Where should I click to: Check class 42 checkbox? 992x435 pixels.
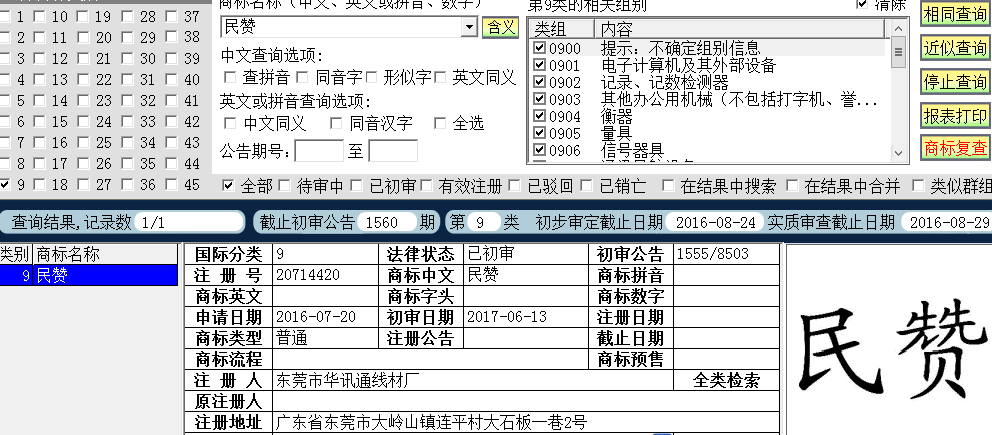click(x=172, y=121)
